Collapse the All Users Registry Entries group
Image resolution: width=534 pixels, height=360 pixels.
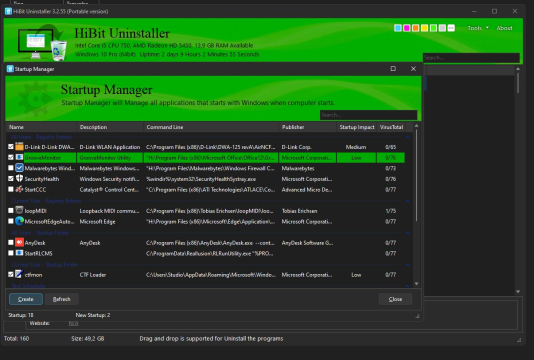(407, 137)
